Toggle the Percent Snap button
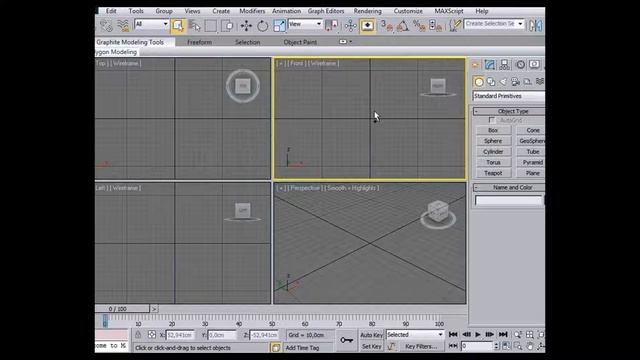 pos(419,26)
